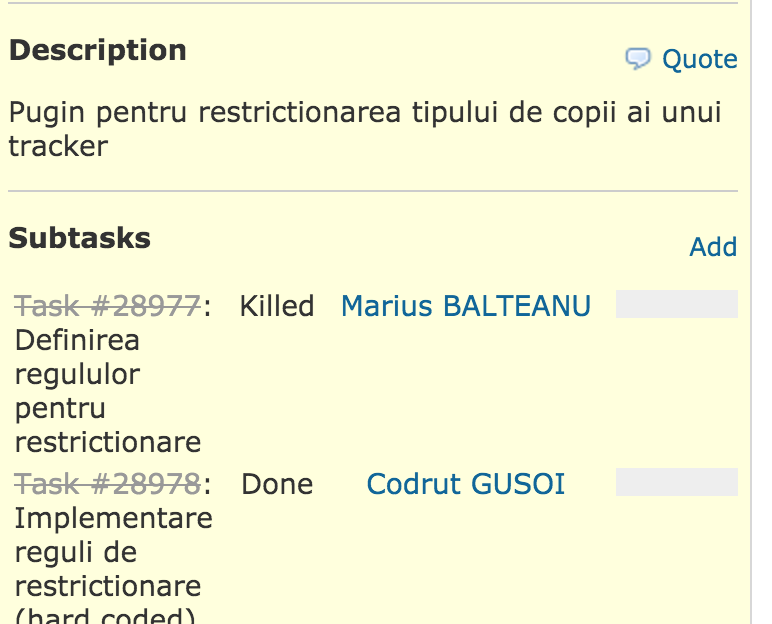The width and height of the screenshot is (772, 624).
Task: Click progress bar for Task #28977
Action: click(x=676, y=304)
